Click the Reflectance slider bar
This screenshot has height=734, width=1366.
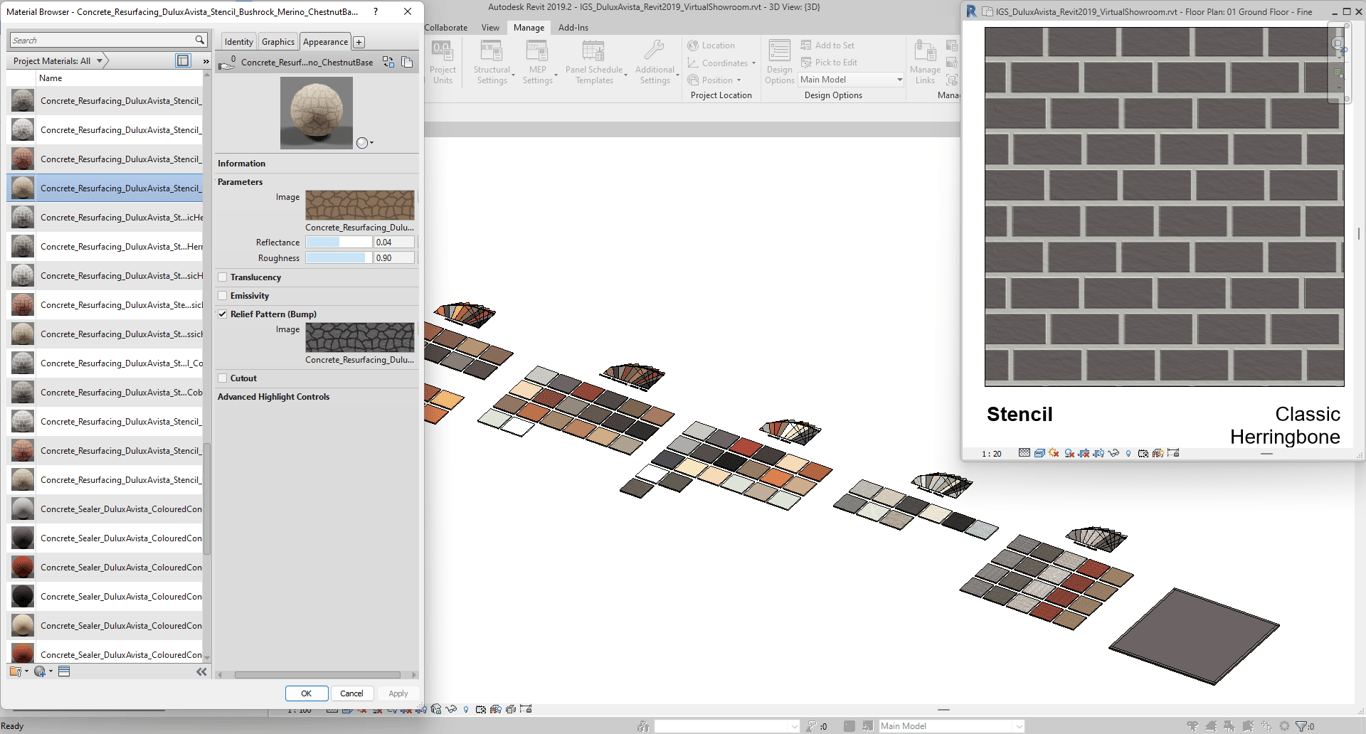pyautogui.click(x=338, y=242)
